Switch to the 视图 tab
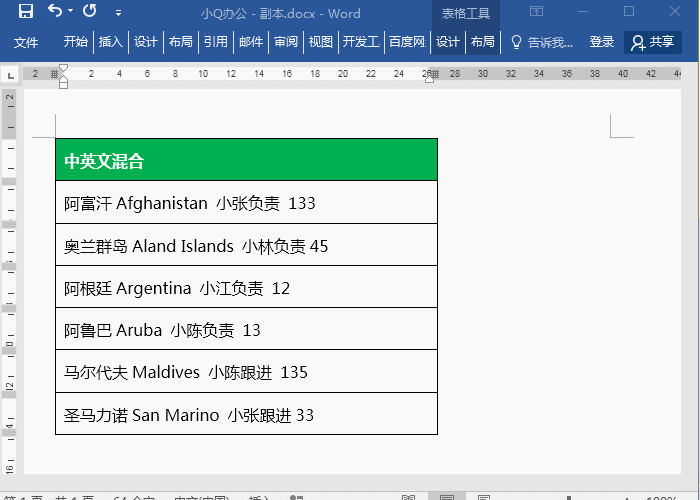700x500 pixels. (x=321, y=42)
